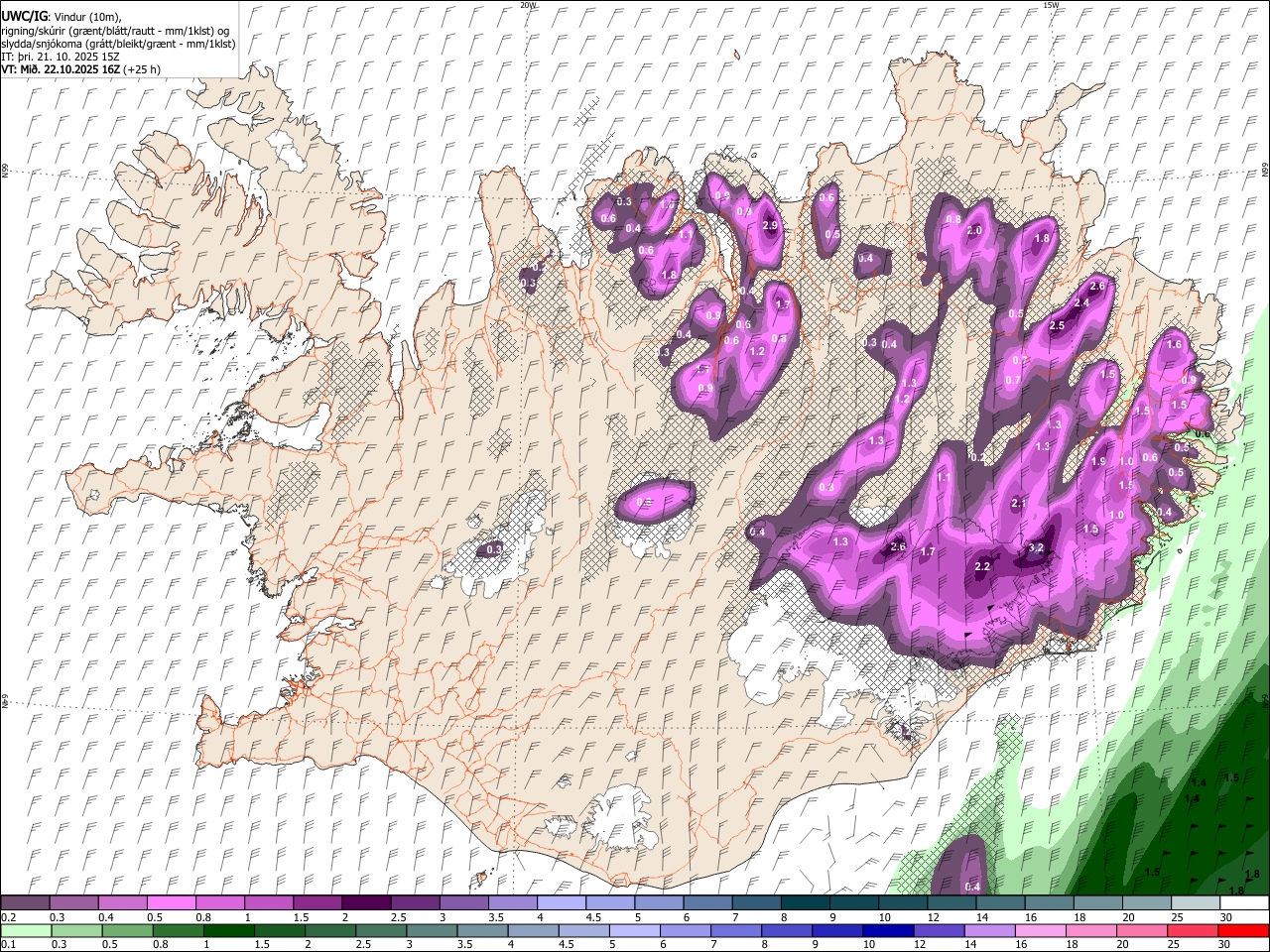Screen dimensions: 1270x952
Task: Click the '25' label in the snow legend row
Action: tap(1176, 917)
